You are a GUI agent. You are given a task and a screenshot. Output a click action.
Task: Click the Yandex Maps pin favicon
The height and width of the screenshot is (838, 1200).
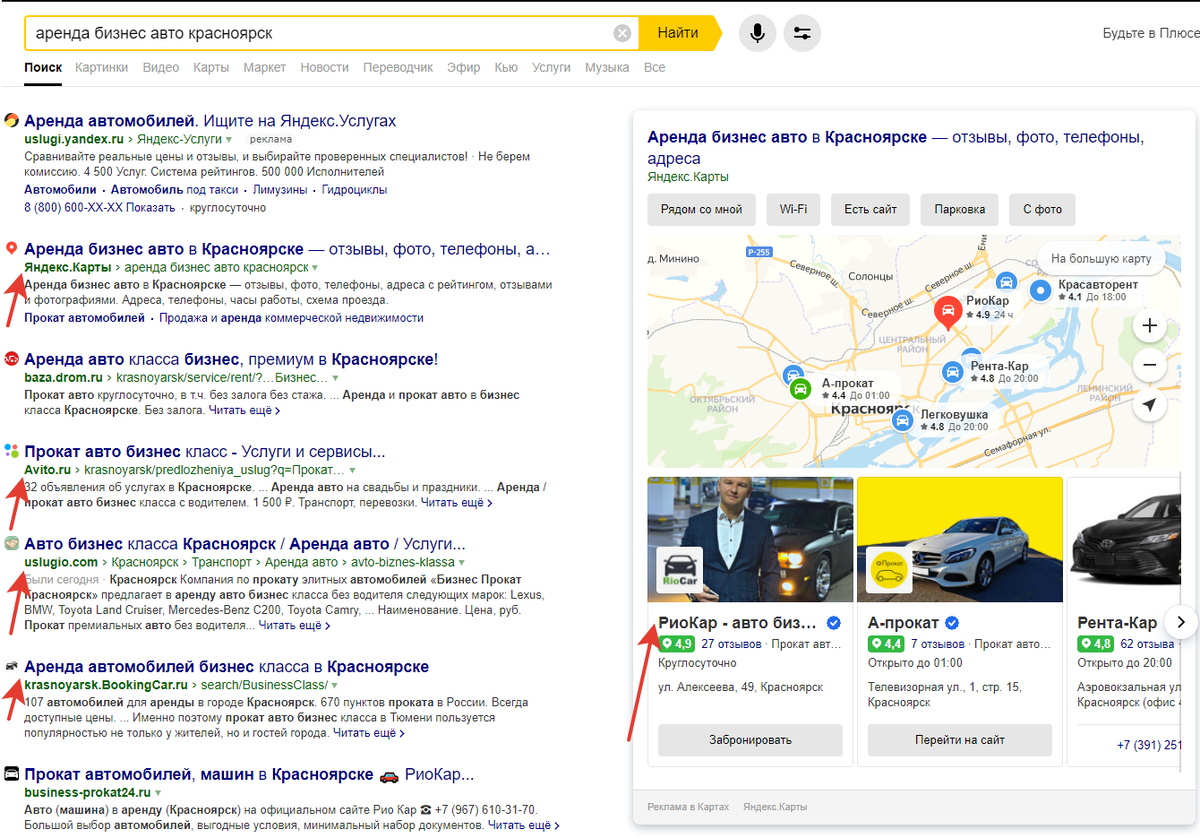click(11, 249)
